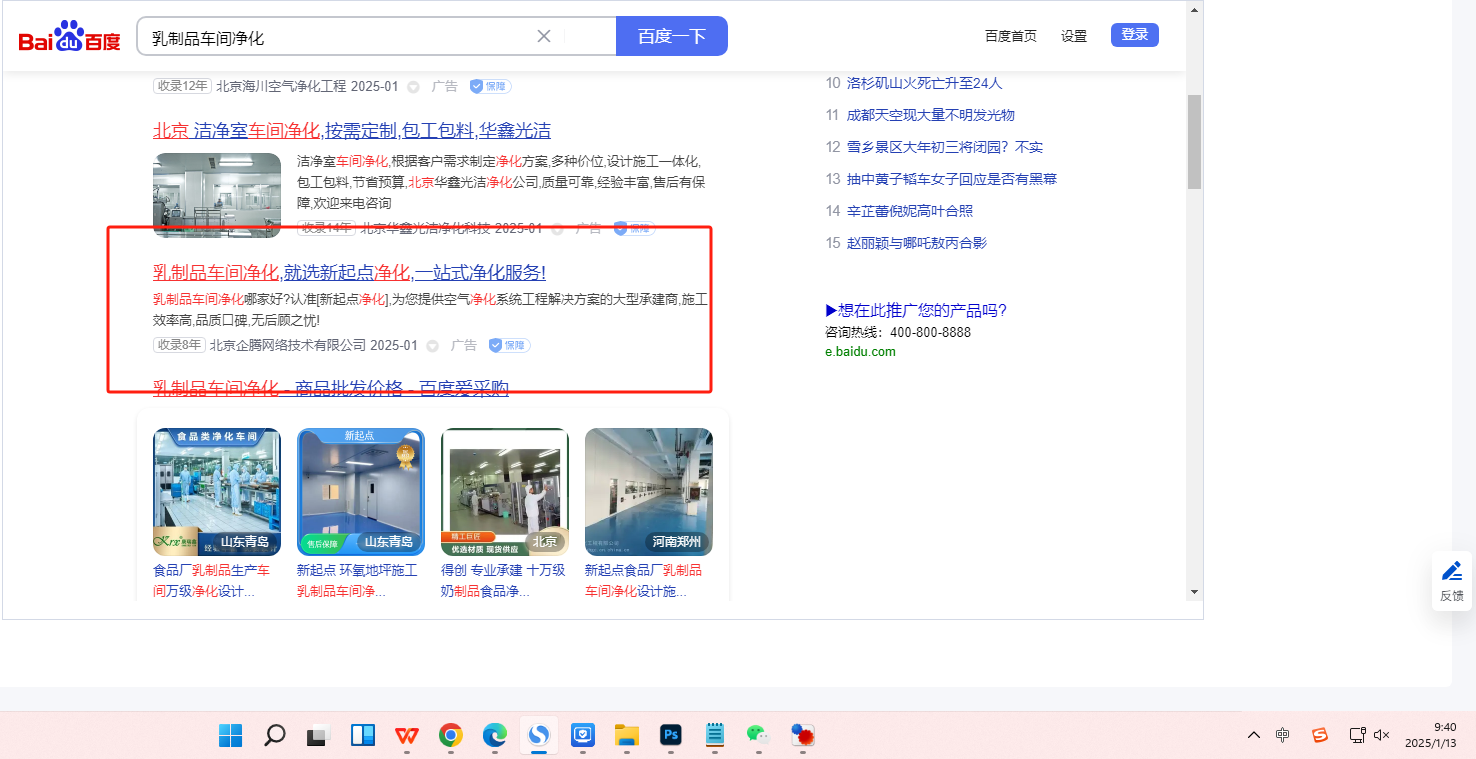Open File Explorer folder in taskbar
The width and height of the screenshot is (1476, 759).
pyautogui.click(x=627, y=736)
